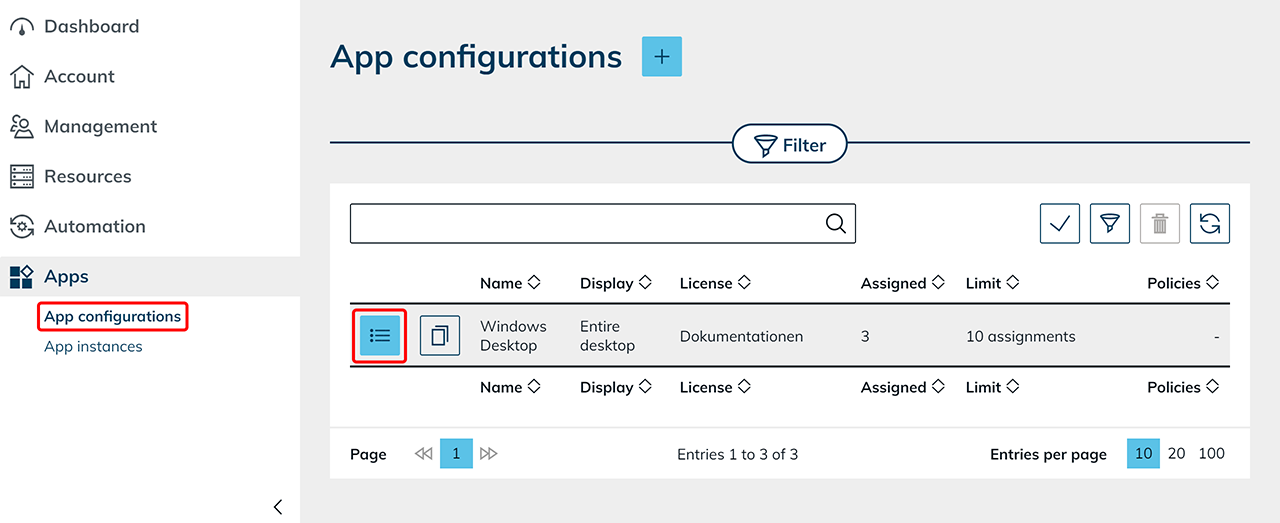Image resolution: width=1280 pixels, height=523 pixels.
Task: Set entries per page to 20
Action: pyautogui.click(x=1177, y=454)
